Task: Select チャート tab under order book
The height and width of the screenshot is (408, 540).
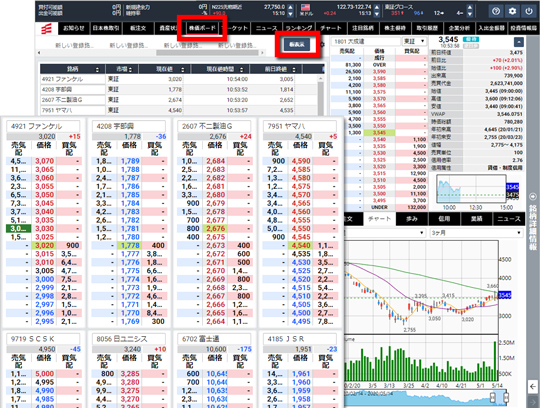Action: pos(379,219)
